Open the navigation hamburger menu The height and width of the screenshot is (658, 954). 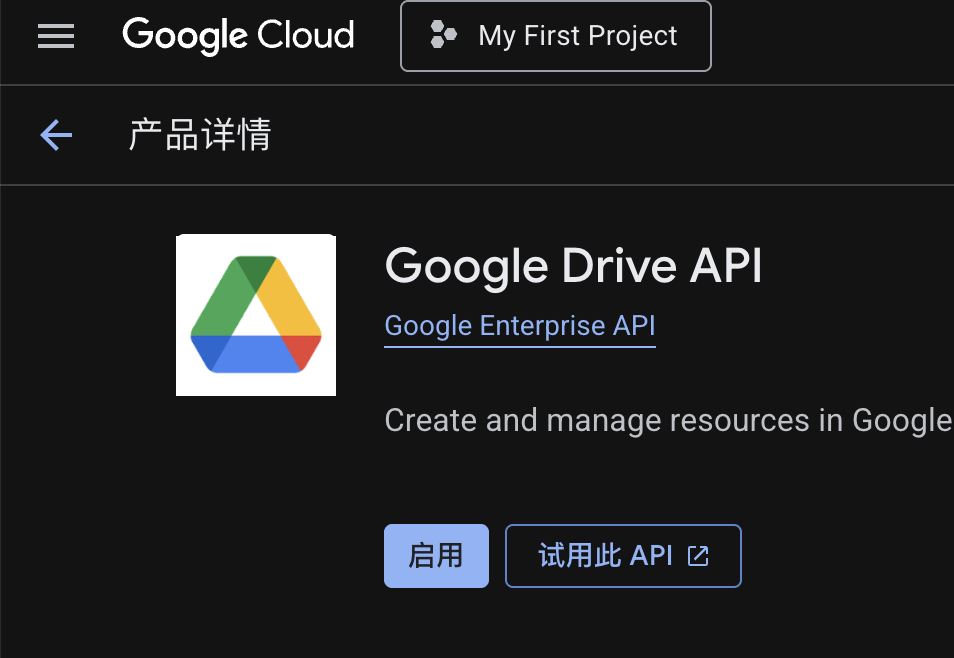[55, 36]
